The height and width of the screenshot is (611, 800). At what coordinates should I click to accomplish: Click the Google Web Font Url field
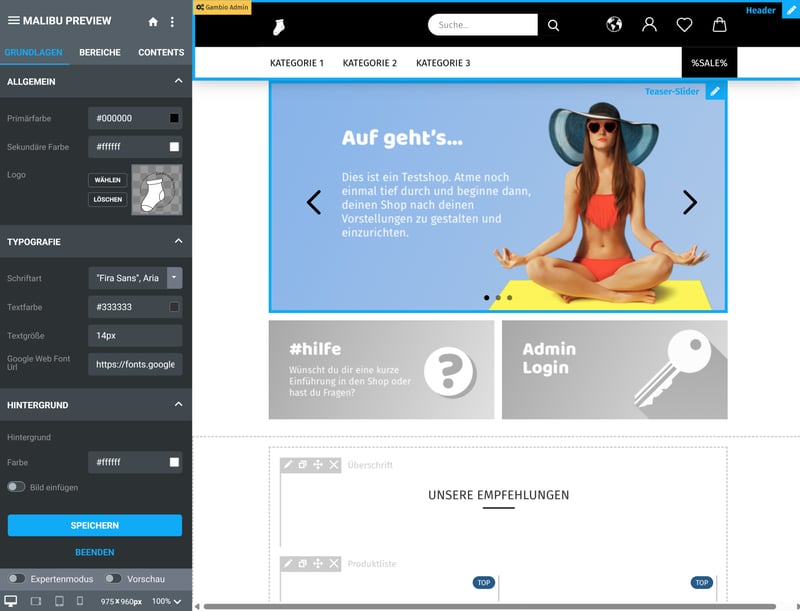(x=135, y=364)
